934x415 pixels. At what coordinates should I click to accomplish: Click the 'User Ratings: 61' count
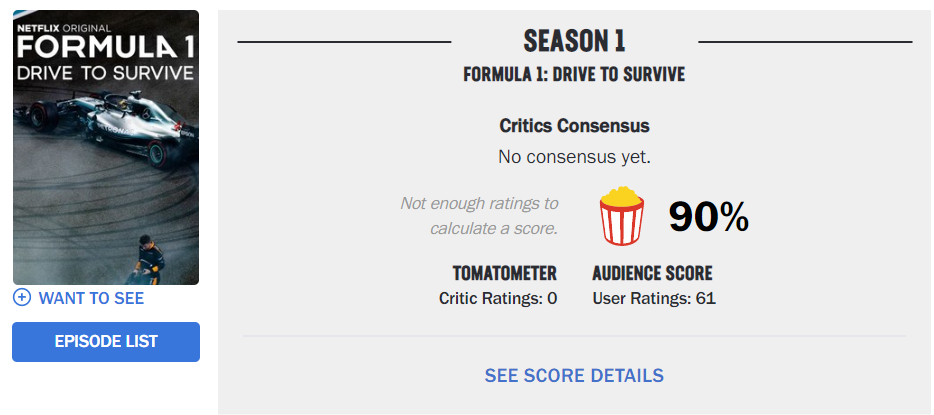(x=654, y=298)
